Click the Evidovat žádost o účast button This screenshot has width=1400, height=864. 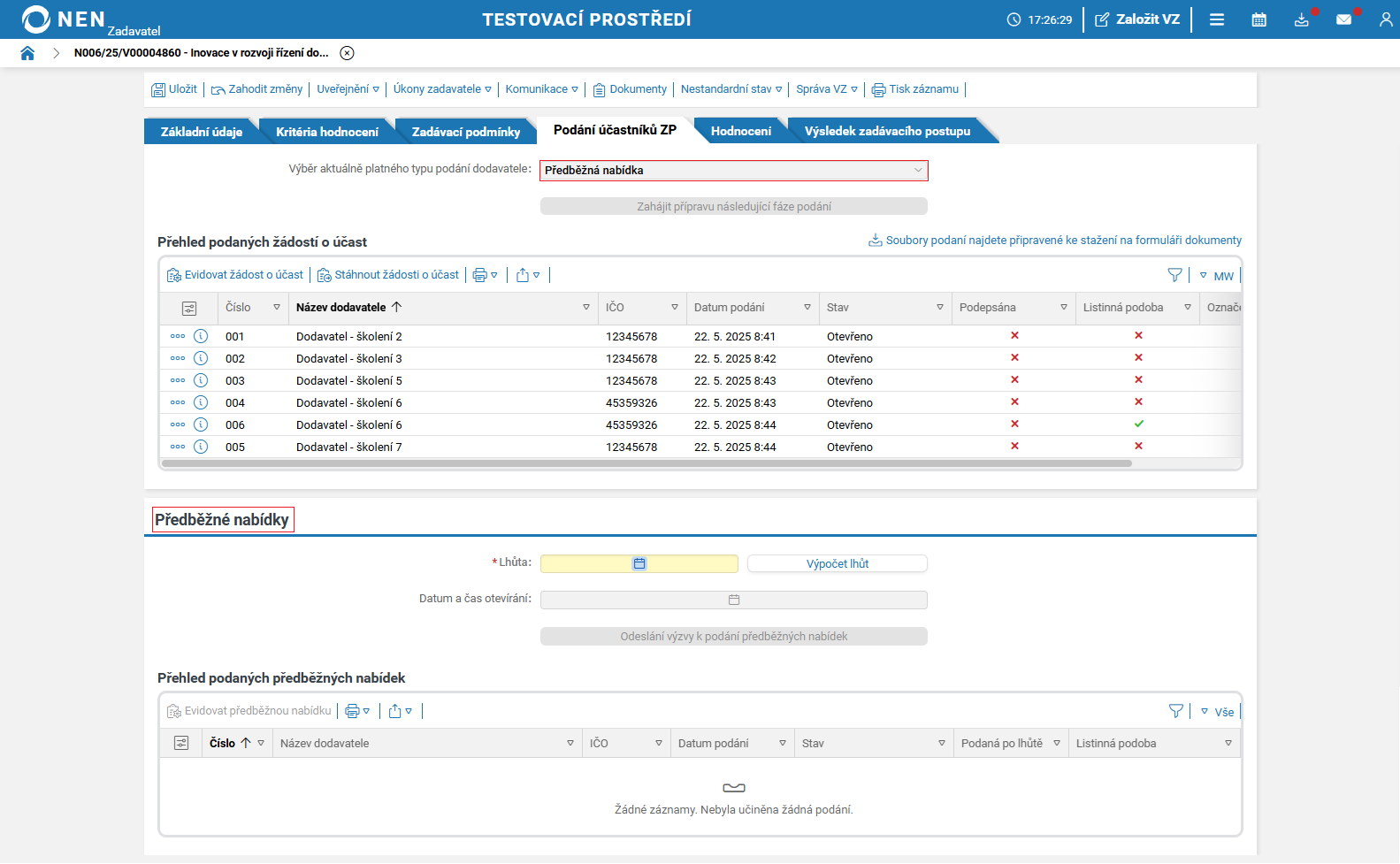tap(235, 275)
